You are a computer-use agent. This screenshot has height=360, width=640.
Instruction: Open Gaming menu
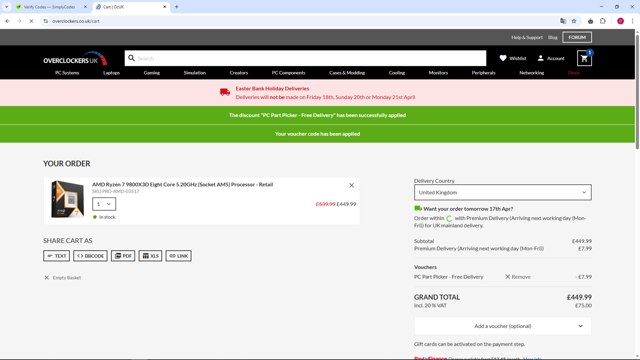pos(152,73)
